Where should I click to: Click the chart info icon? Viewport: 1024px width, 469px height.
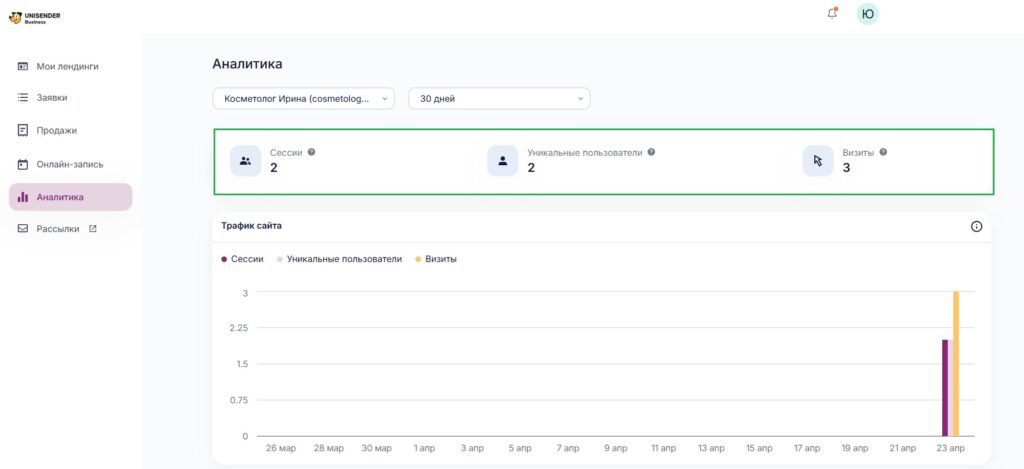(x=976, y=226)
